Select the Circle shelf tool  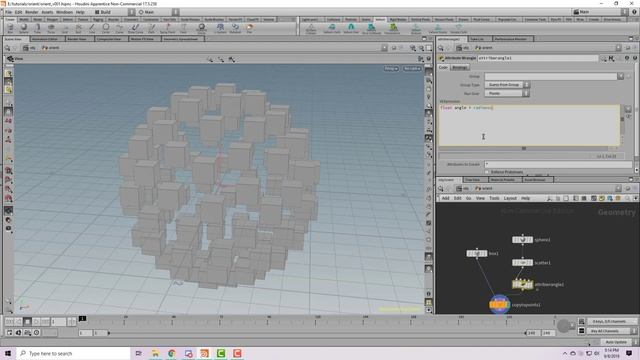[105, 28]
